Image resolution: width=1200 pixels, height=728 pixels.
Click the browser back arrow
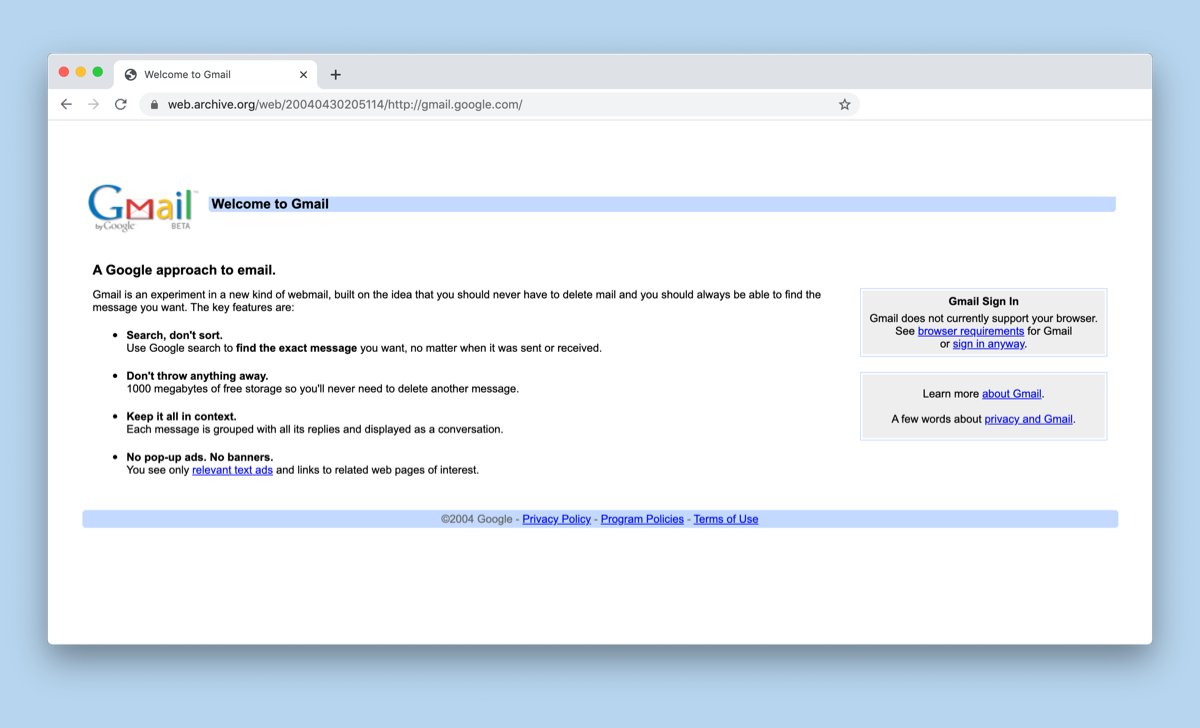66,104
